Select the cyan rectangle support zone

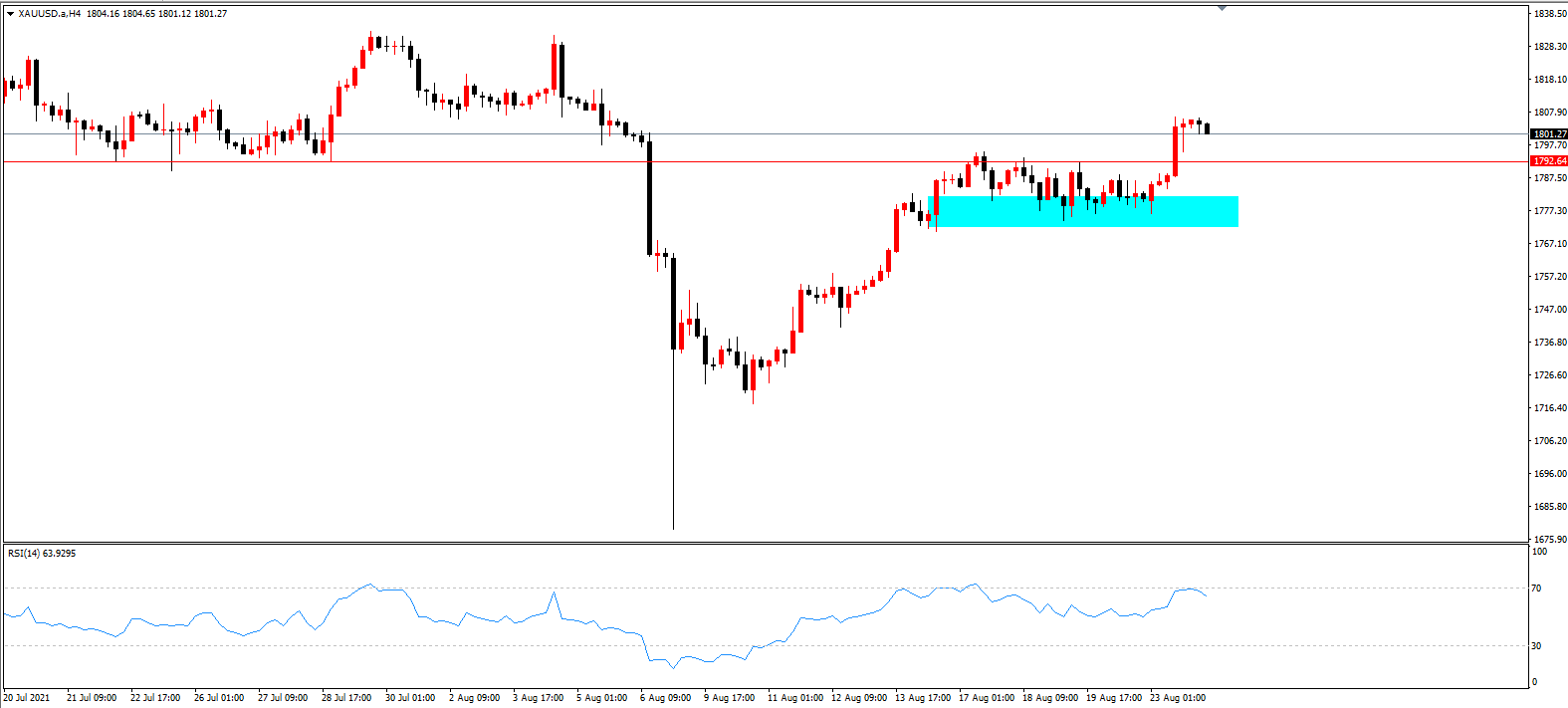[x=1083, y=211]
